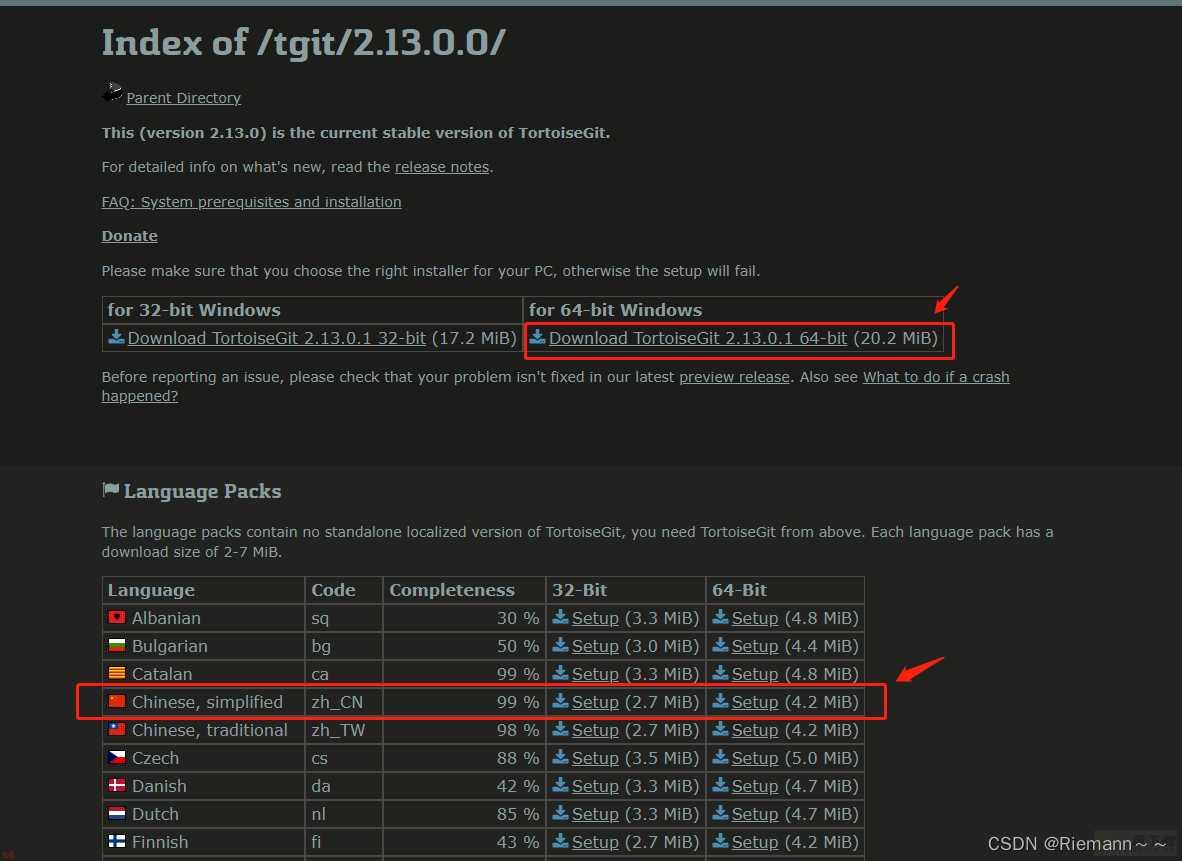Download TortoiseGit 2.13.0.1 32-bit installer
Screen dimensions: 1182x861
pos(277,338)
